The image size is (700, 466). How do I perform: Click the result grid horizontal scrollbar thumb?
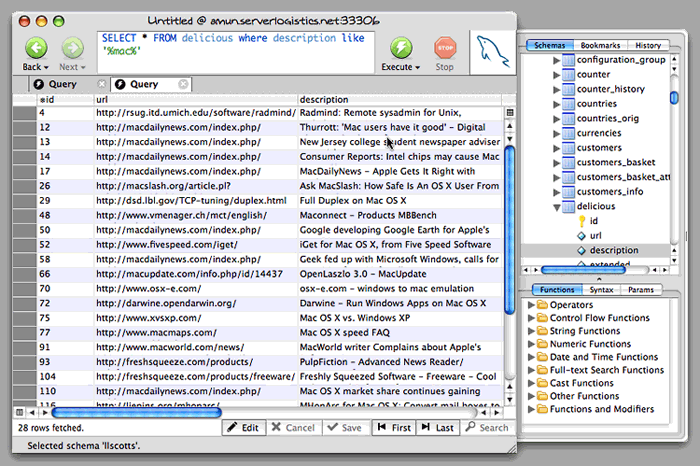click(137, 412)
